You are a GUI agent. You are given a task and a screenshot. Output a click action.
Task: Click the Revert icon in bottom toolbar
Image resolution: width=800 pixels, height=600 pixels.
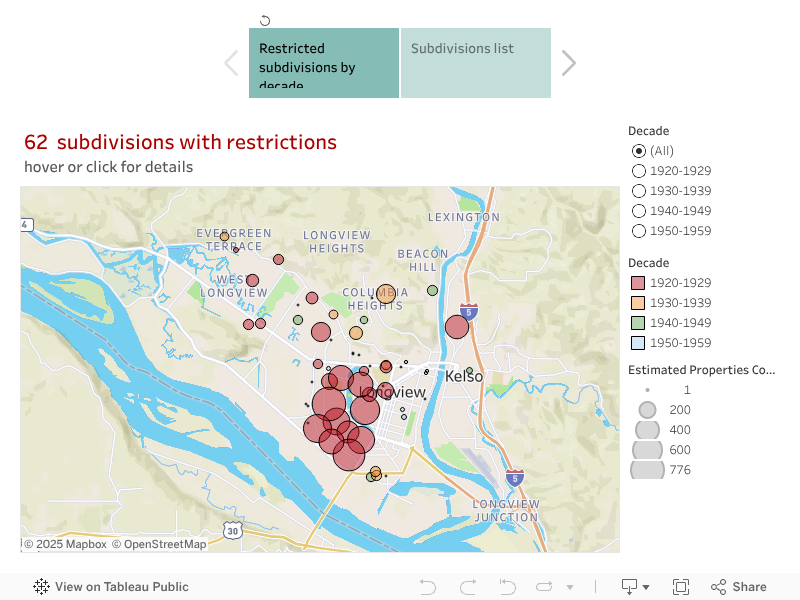coord(507,587)
